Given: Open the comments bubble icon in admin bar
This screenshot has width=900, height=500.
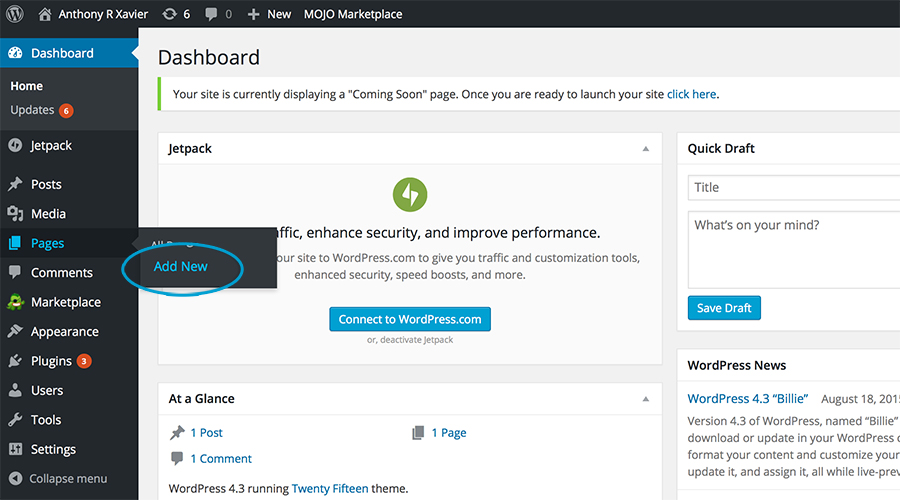Looking at the screenshot, I should click(x=211, y=14).
